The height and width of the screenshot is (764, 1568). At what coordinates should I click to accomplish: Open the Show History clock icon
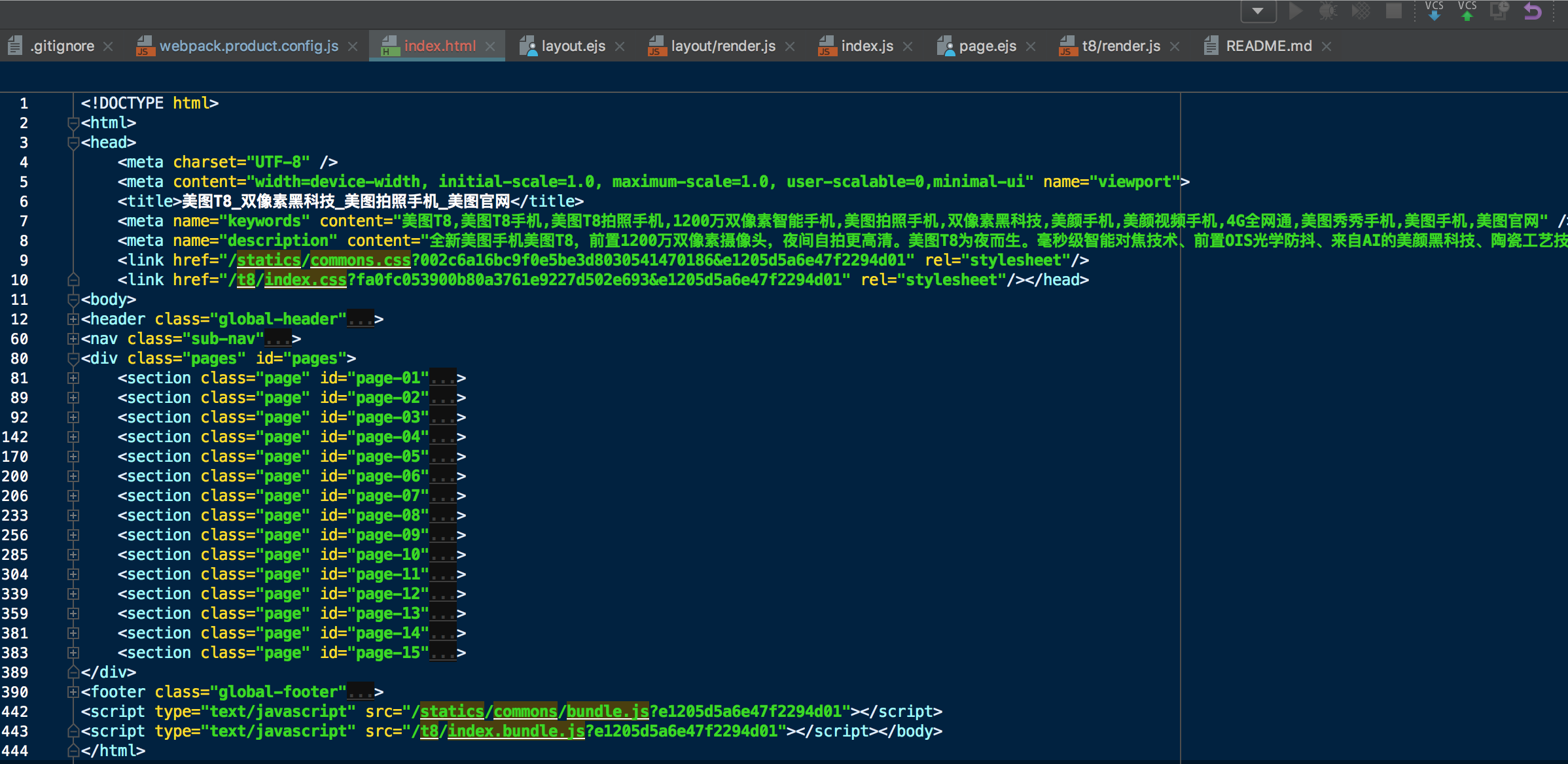point(1499,11)
